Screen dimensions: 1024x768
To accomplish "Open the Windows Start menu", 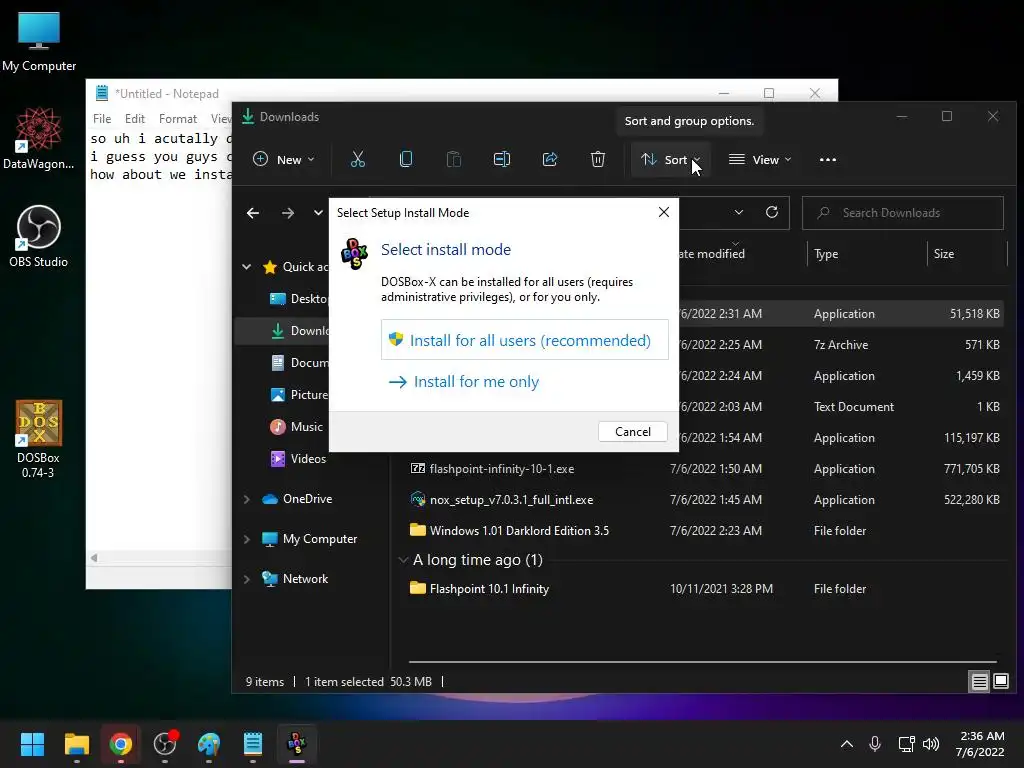I will coord(32,744).
